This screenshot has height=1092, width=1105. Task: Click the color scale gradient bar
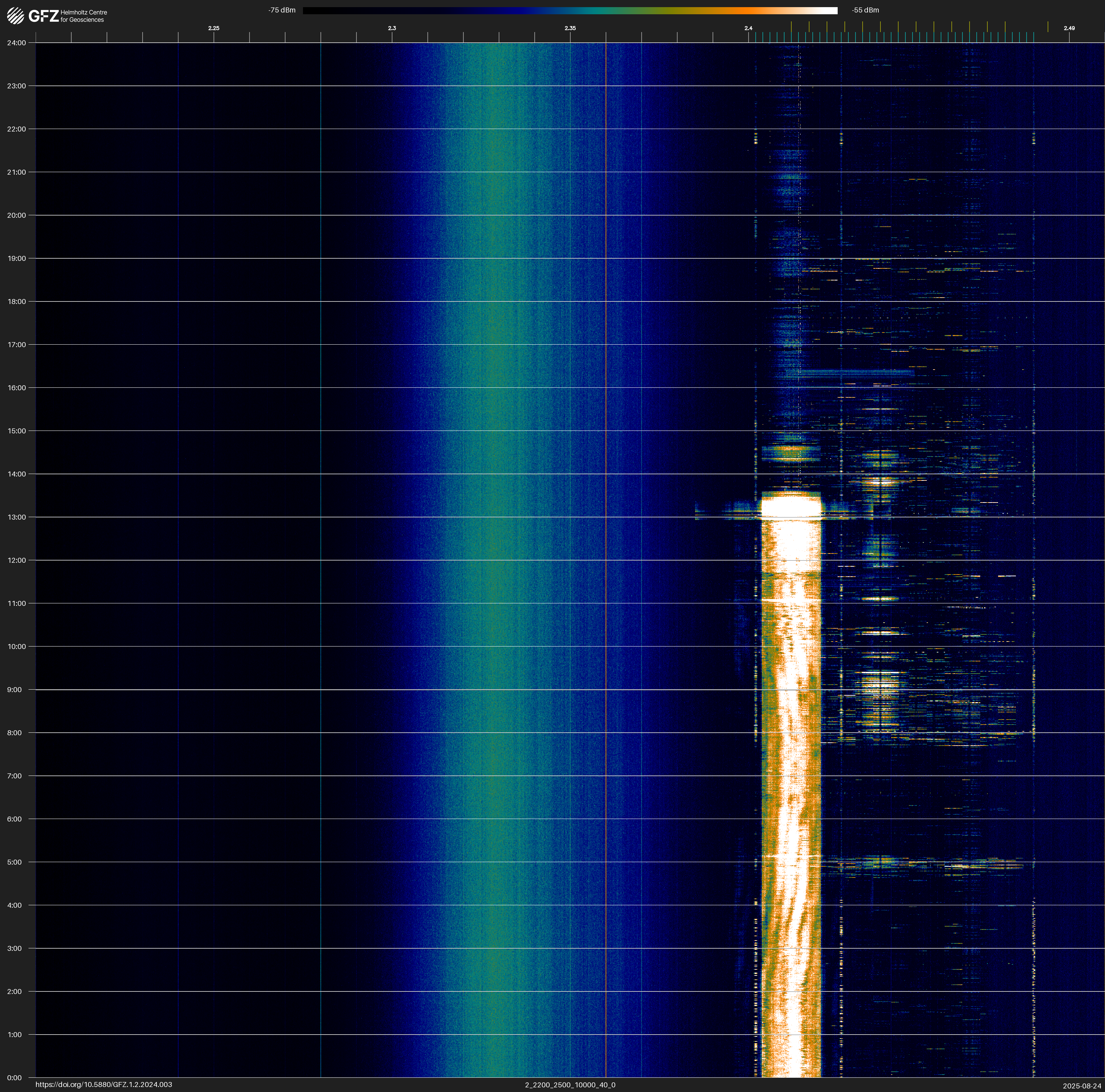(570, 10)
